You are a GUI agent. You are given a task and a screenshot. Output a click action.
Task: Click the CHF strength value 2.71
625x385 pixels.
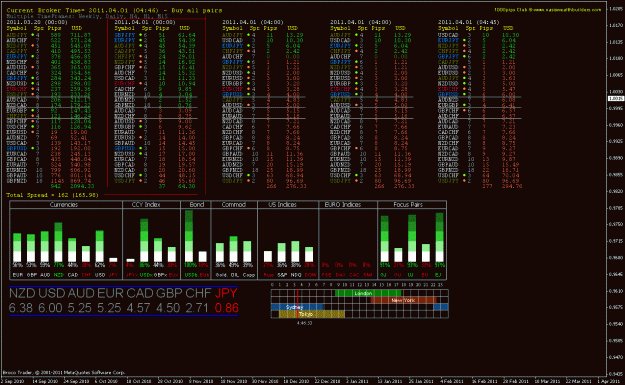click(197, 308)
